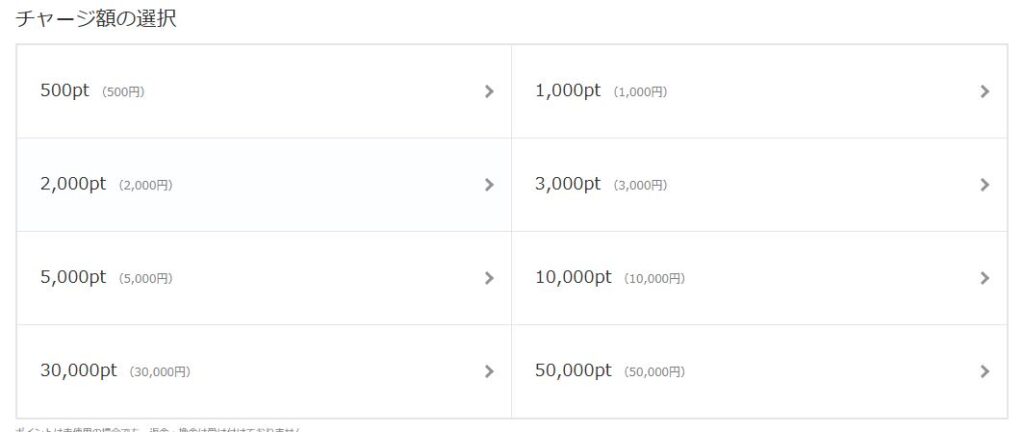Viewport: 1024px width, 432px height.
Task: Click the chevron arrow in the 500pt row
Action: (x=489, y=91)
